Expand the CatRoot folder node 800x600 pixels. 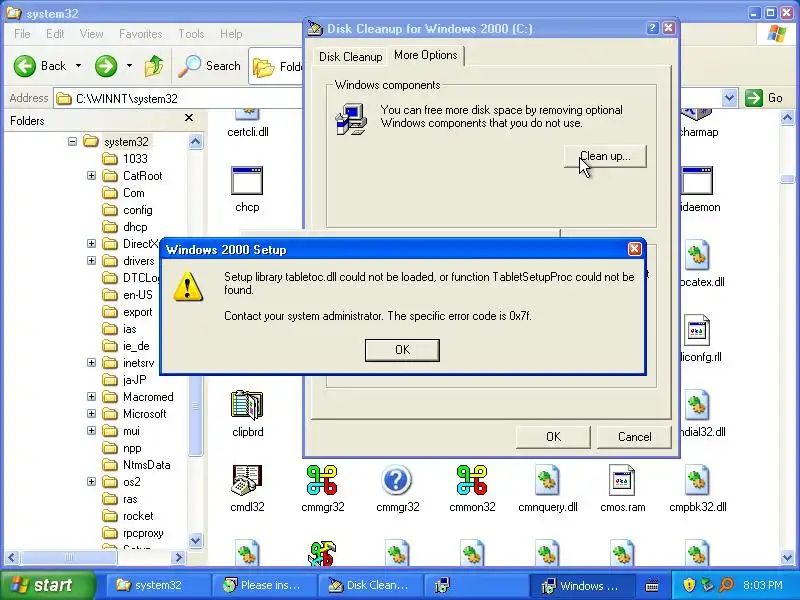[x=91, y=176]
